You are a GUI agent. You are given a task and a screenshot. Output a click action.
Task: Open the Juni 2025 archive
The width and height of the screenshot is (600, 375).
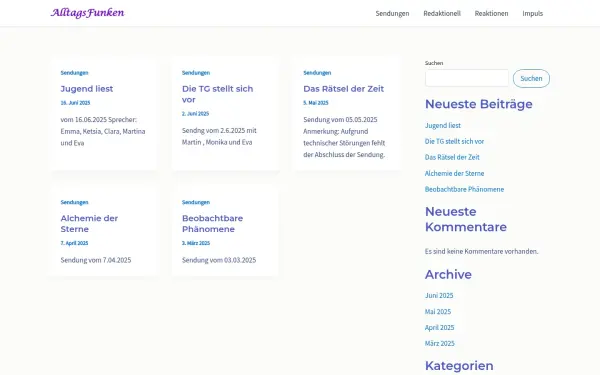point(439,295)
